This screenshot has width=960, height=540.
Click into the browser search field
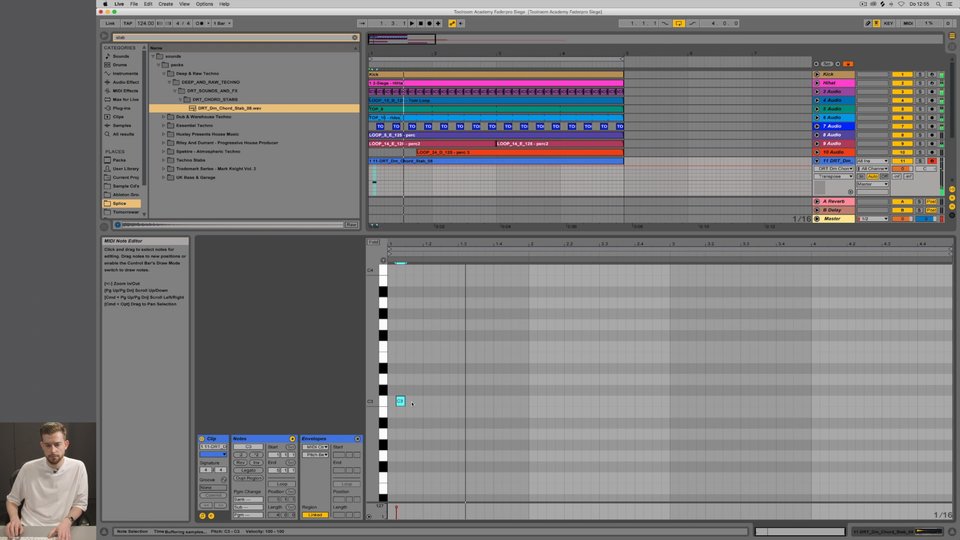tap(231, 37)
